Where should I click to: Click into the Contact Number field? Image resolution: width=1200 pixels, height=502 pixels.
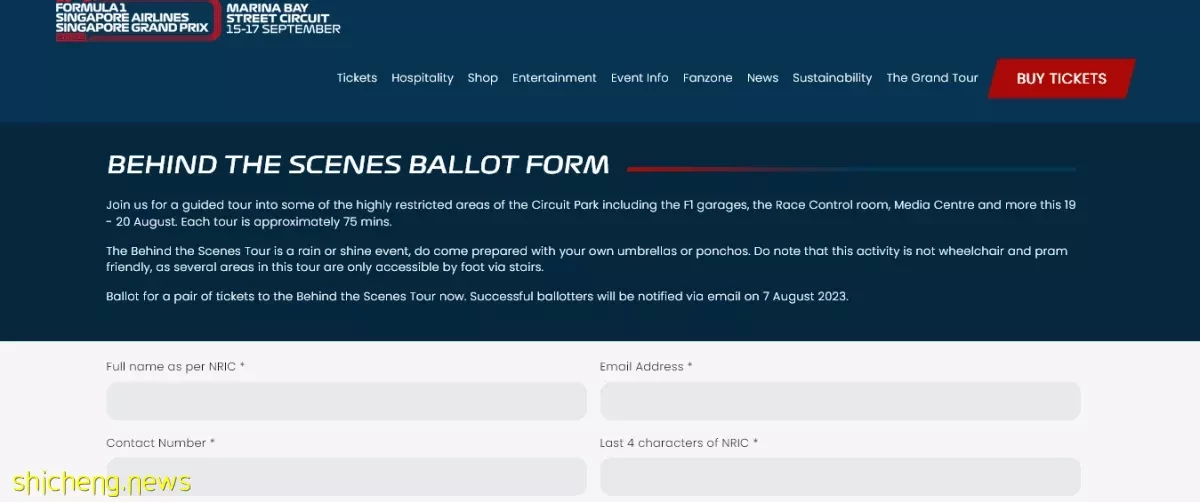pyautogui.click(x=346, y=477)
